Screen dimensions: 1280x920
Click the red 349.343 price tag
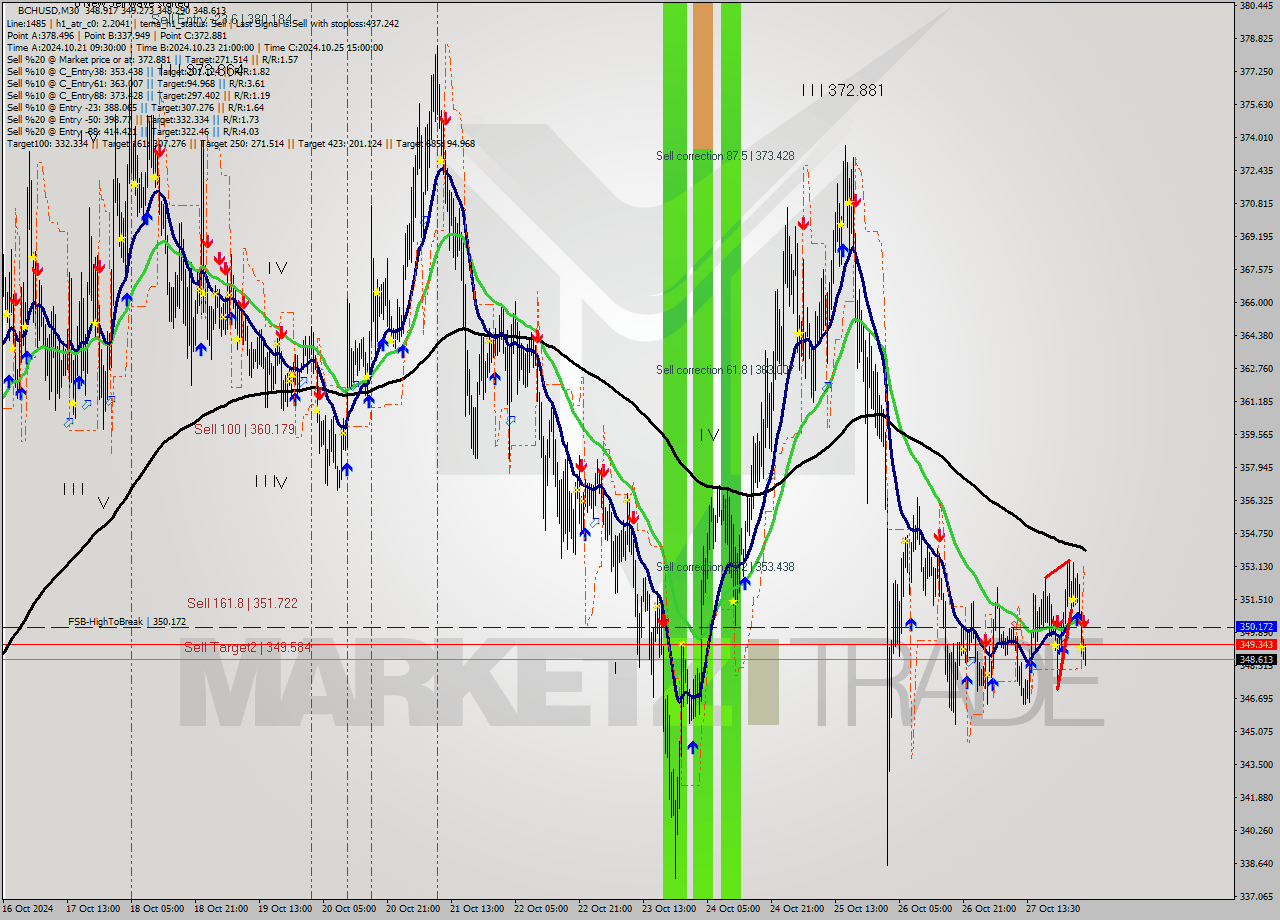(x=1256, y=645)
